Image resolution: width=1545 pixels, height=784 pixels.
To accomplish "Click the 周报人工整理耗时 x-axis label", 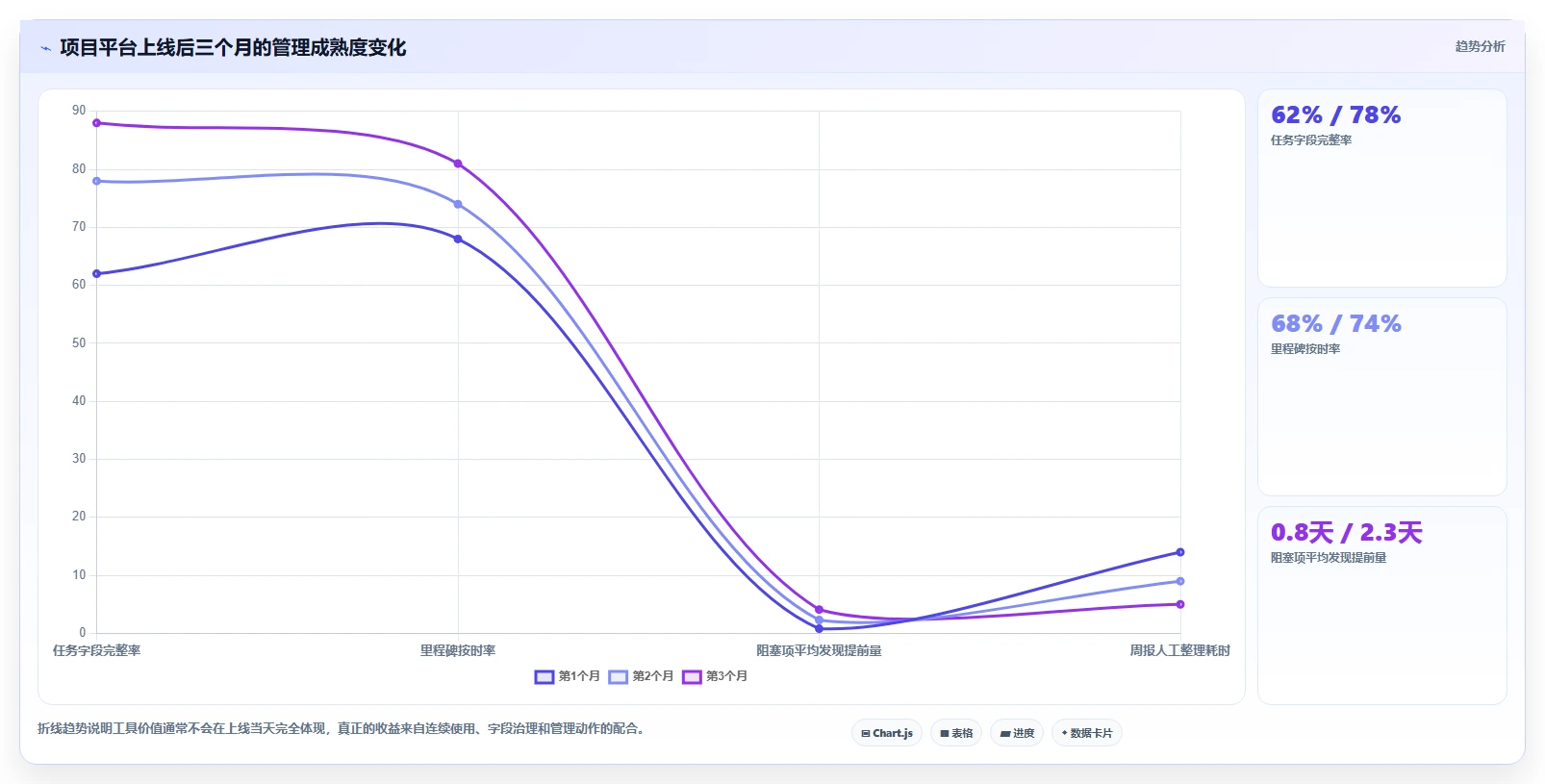I will [x=1180, y=651].
